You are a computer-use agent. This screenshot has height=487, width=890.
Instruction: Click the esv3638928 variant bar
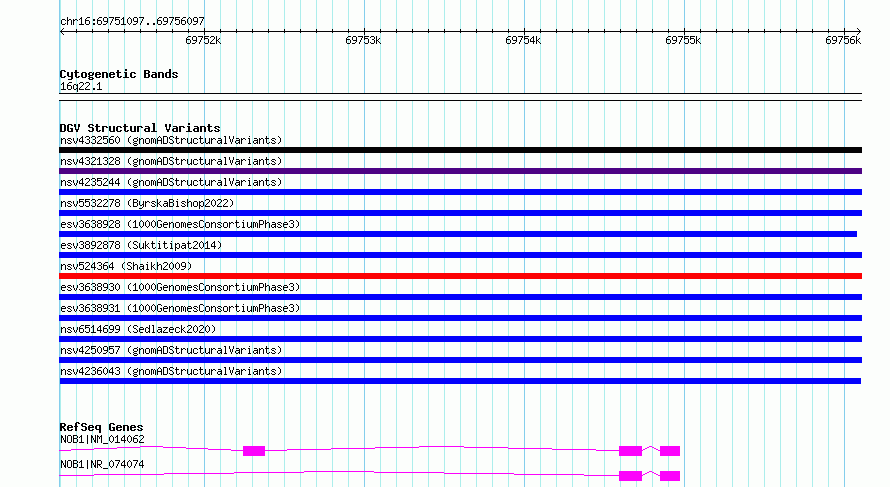[458, 234]
